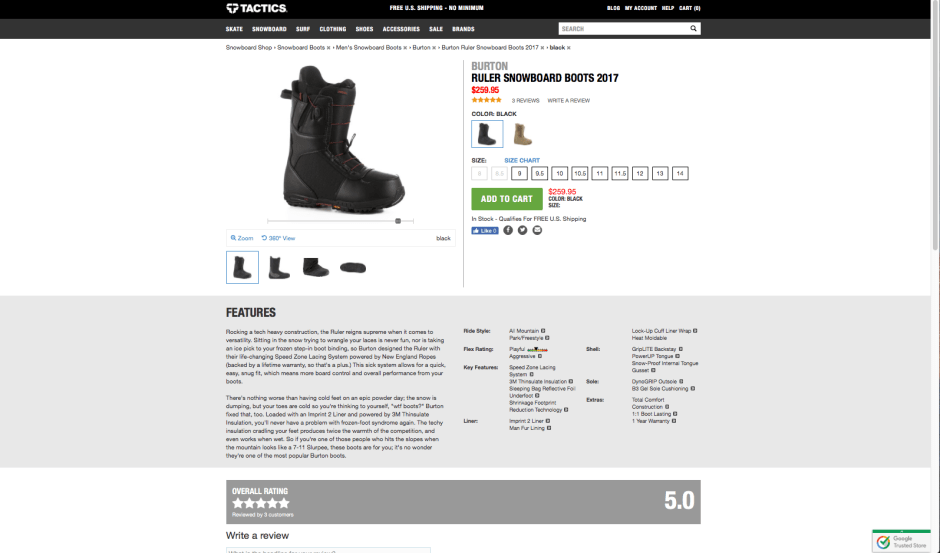Choose the tan boot color swatch
The image size is (940, 553).
[523, 134]
